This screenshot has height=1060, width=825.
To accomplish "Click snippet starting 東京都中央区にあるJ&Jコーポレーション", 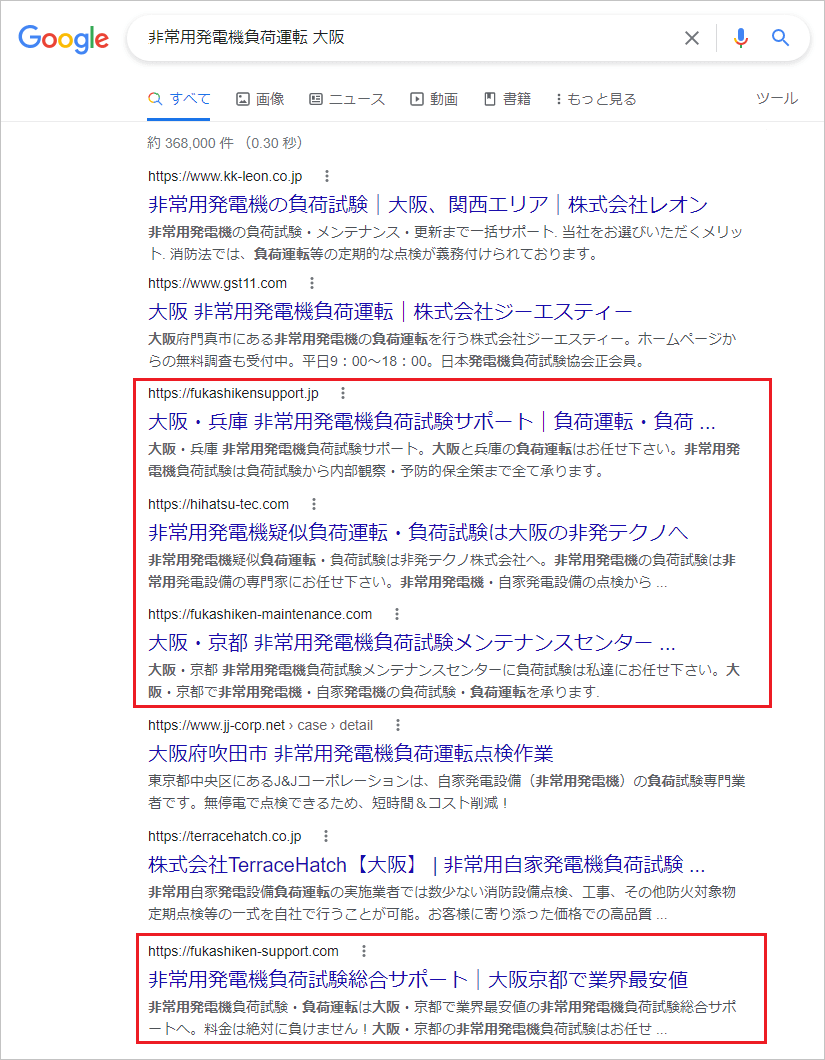I will tap(446, 792).
